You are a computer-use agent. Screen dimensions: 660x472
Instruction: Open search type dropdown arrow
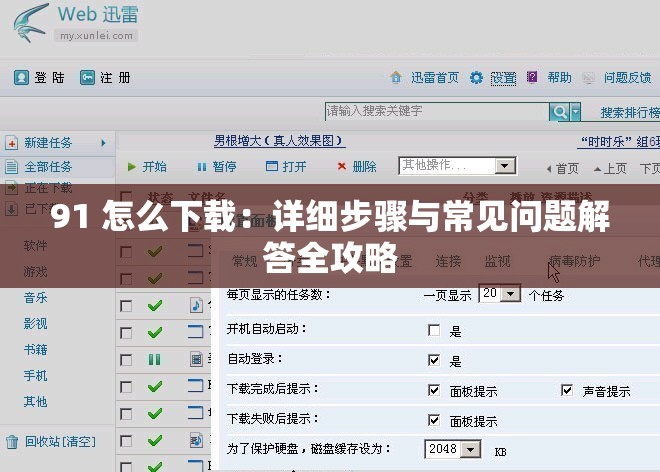(x=575, y=112)
